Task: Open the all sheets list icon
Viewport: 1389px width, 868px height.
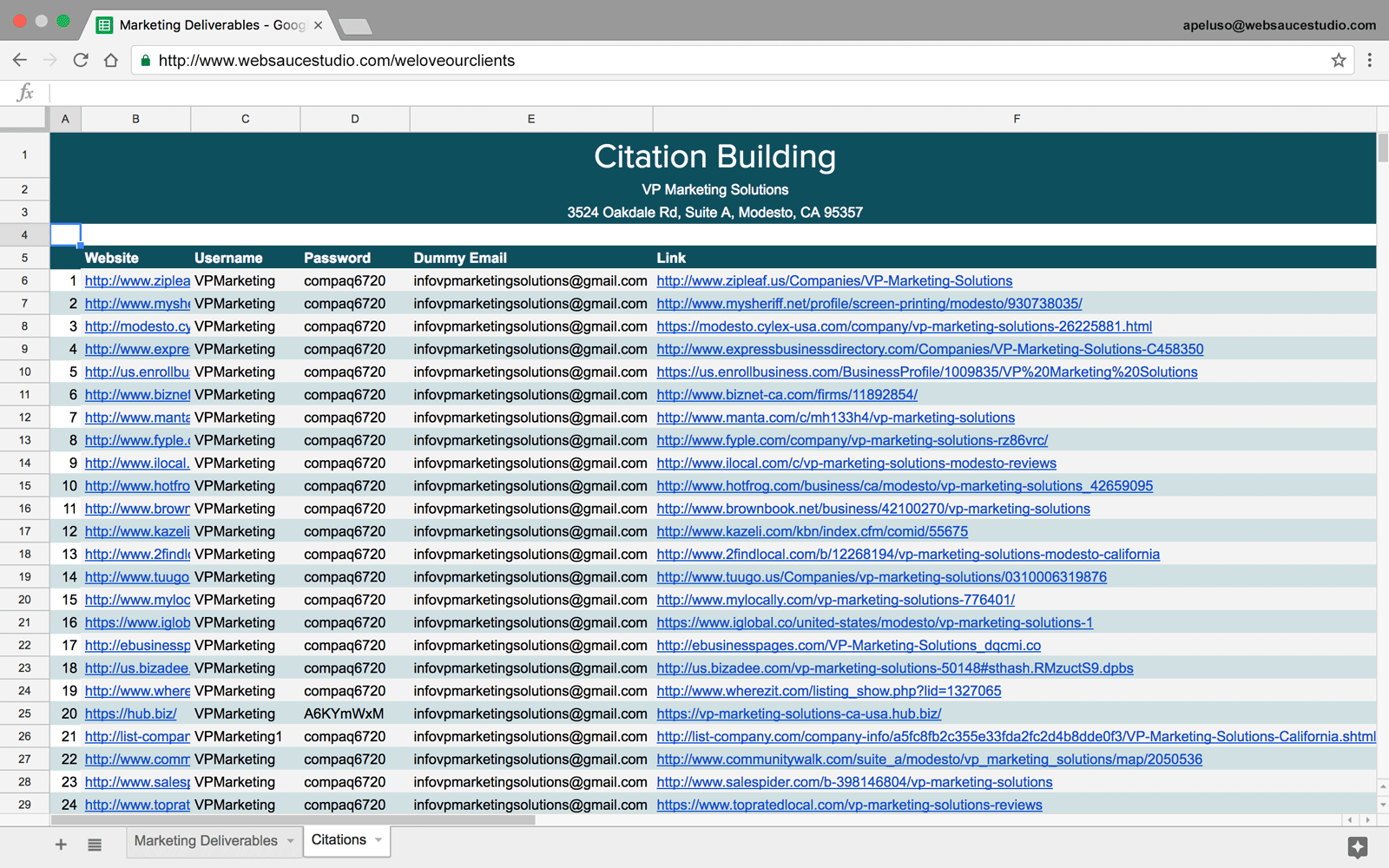Action: [x=95, y=844]
